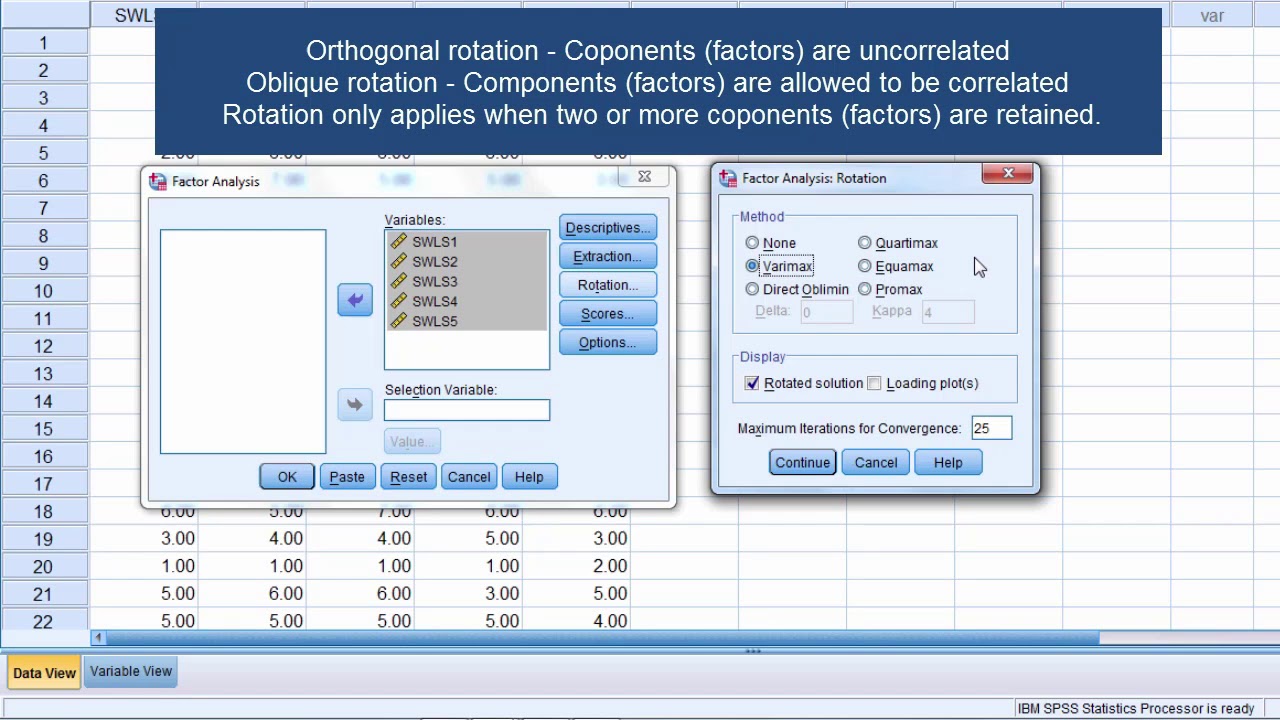Viewport: 1280px width, 720px height.
Task: Click the SWLS3 ruler scale icon
Action: (x=399, y=282)
